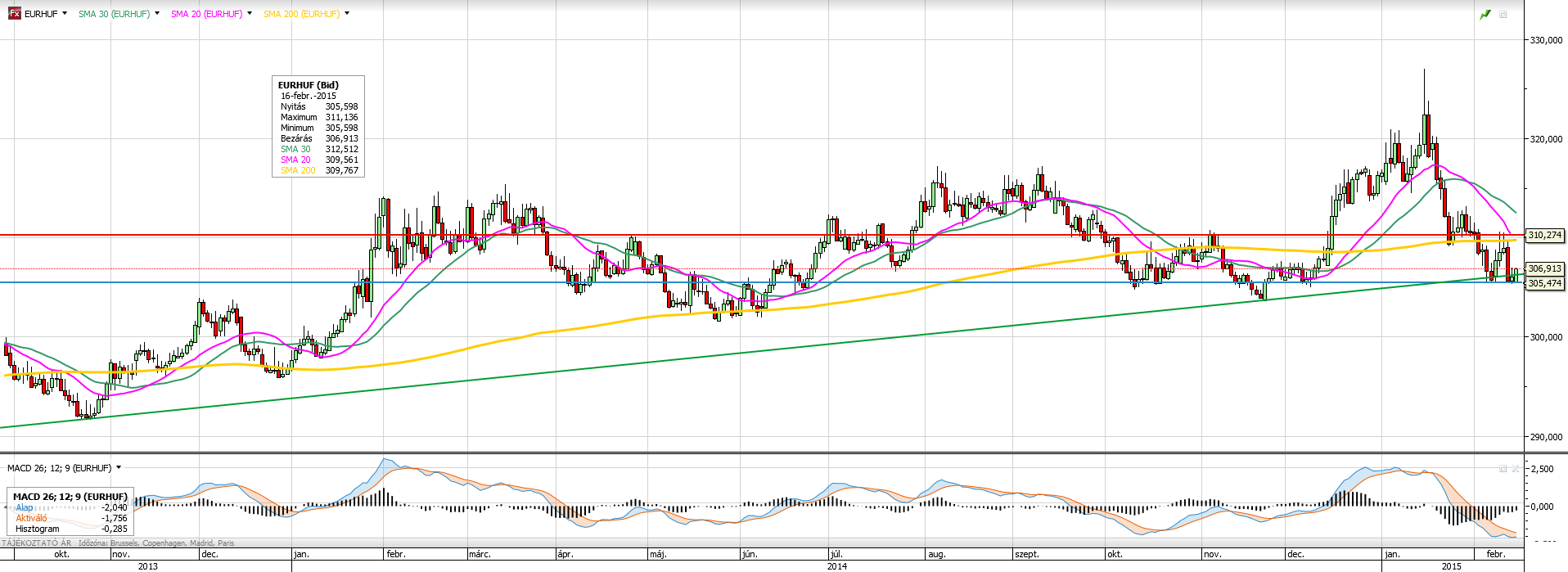Click the szept. time axis label
The height and width of the screenshot is (572, 1568).
(x=1027, y=554)
